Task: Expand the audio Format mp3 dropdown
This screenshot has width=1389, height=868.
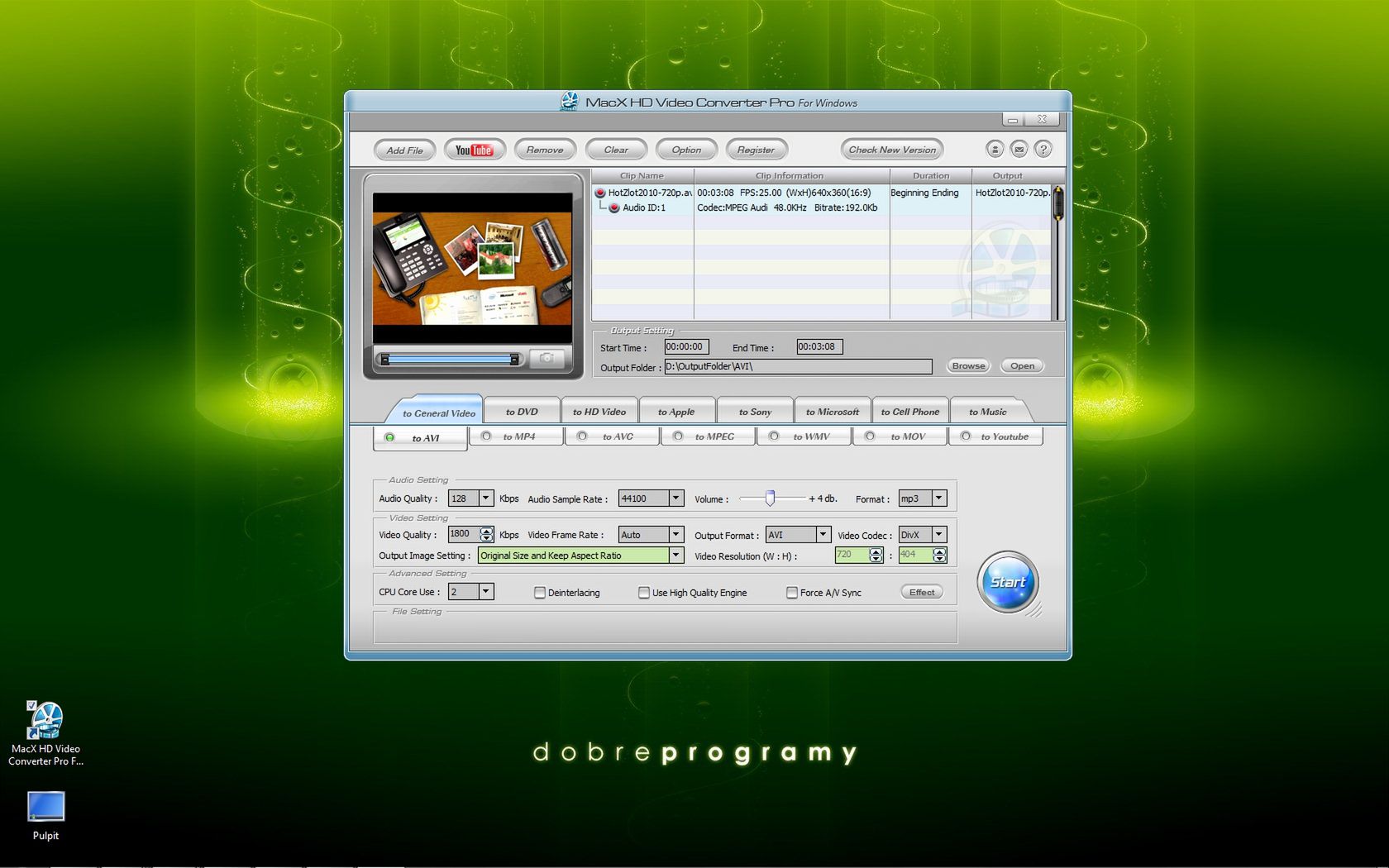Action: click(x=939, y=498)
